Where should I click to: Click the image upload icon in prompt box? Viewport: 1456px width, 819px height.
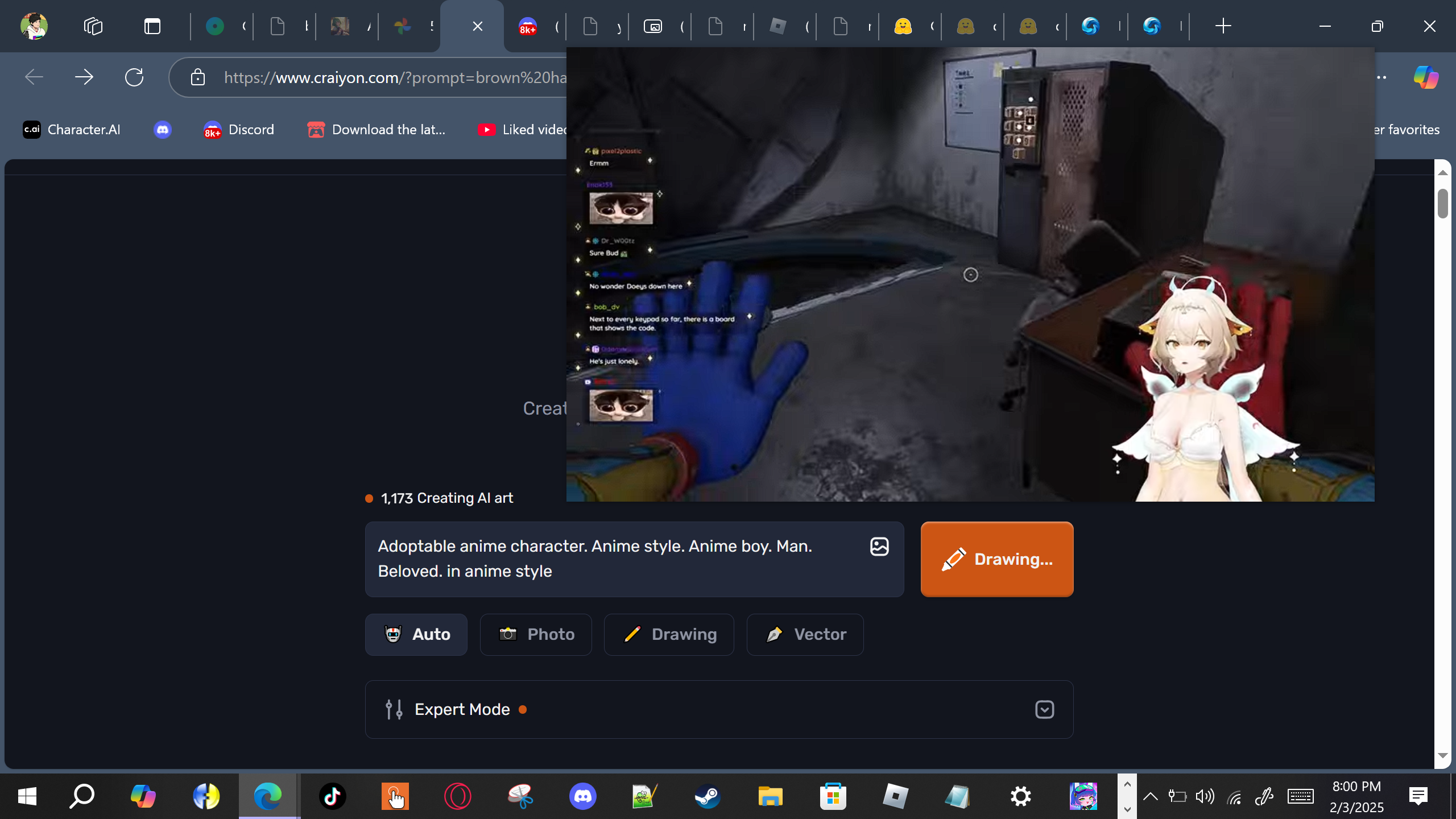[x=879, y=547]
